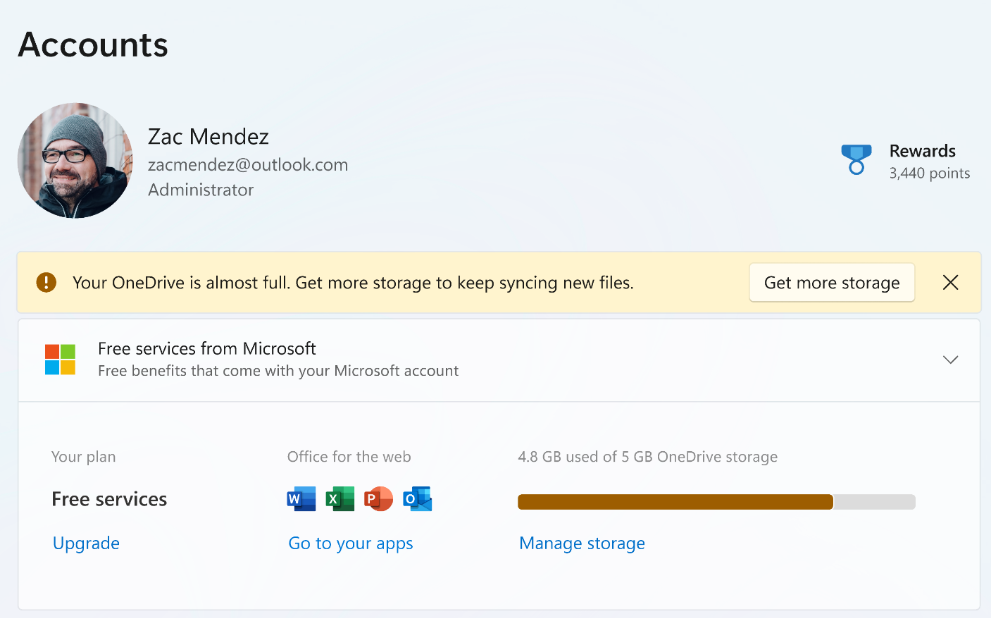The height and width of the screenshot is (618, 991).
Task: Open the PowerPoint web app icon
Action: (x=379, y=498)
